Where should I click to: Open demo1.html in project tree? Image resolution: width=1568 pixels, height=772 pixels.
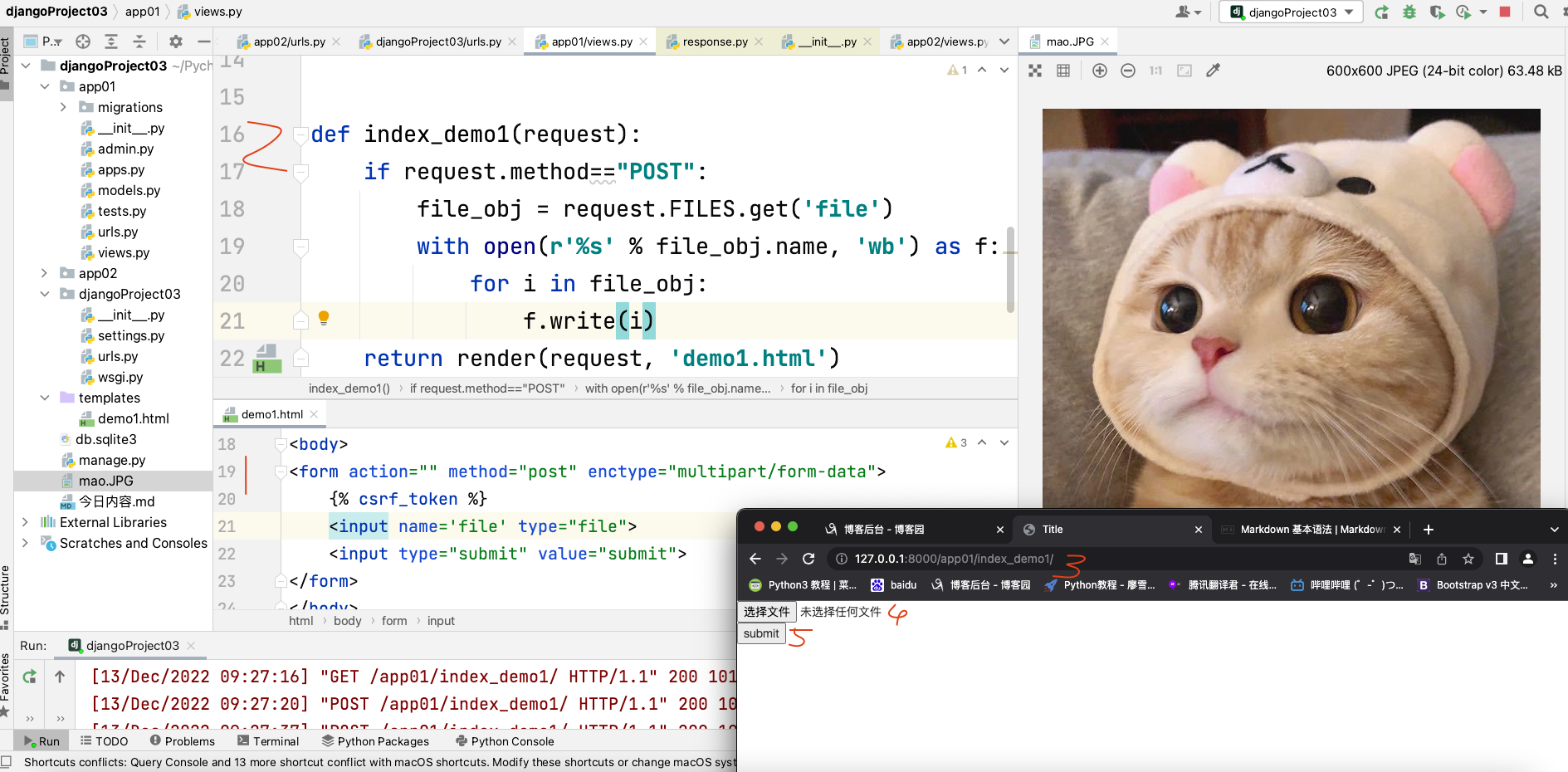tap(133, 418)
